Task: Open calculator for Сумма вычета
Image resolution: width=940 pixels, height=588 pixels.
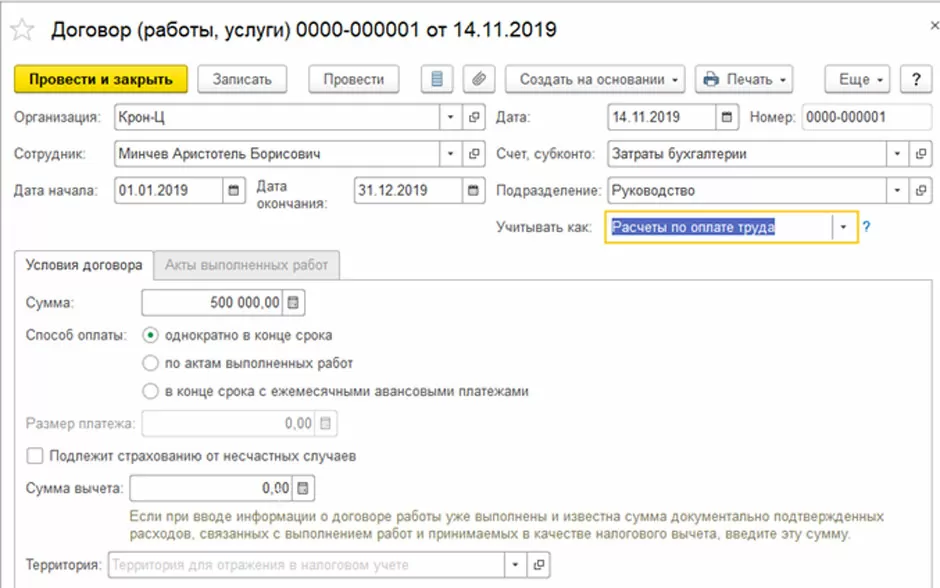Action: point(303,489)
